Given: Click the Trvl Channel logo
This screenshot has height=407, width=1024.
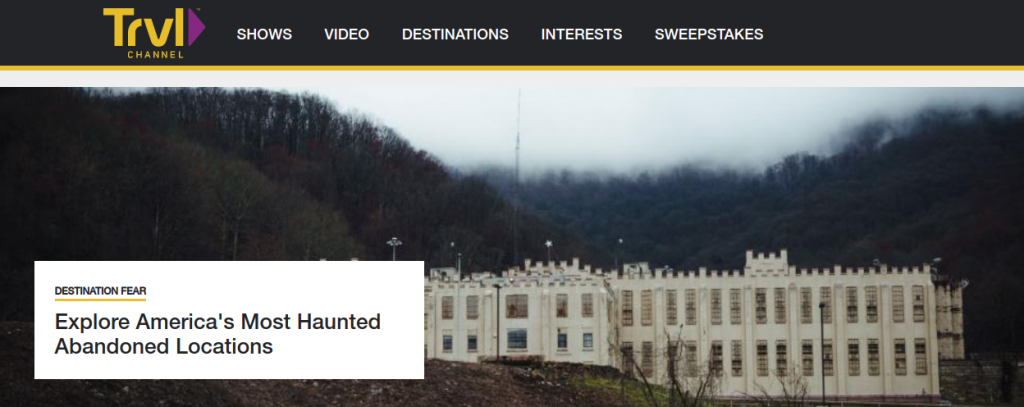Looking at the screenshot, I should click(x=154, y=33).
